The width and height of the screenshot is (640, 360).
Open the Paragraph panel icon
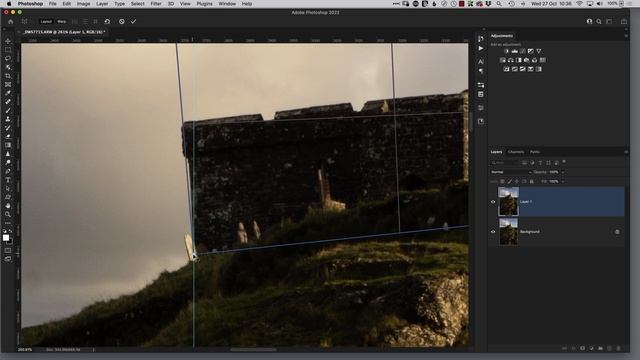pyautogui.click(x=481, y=71)
